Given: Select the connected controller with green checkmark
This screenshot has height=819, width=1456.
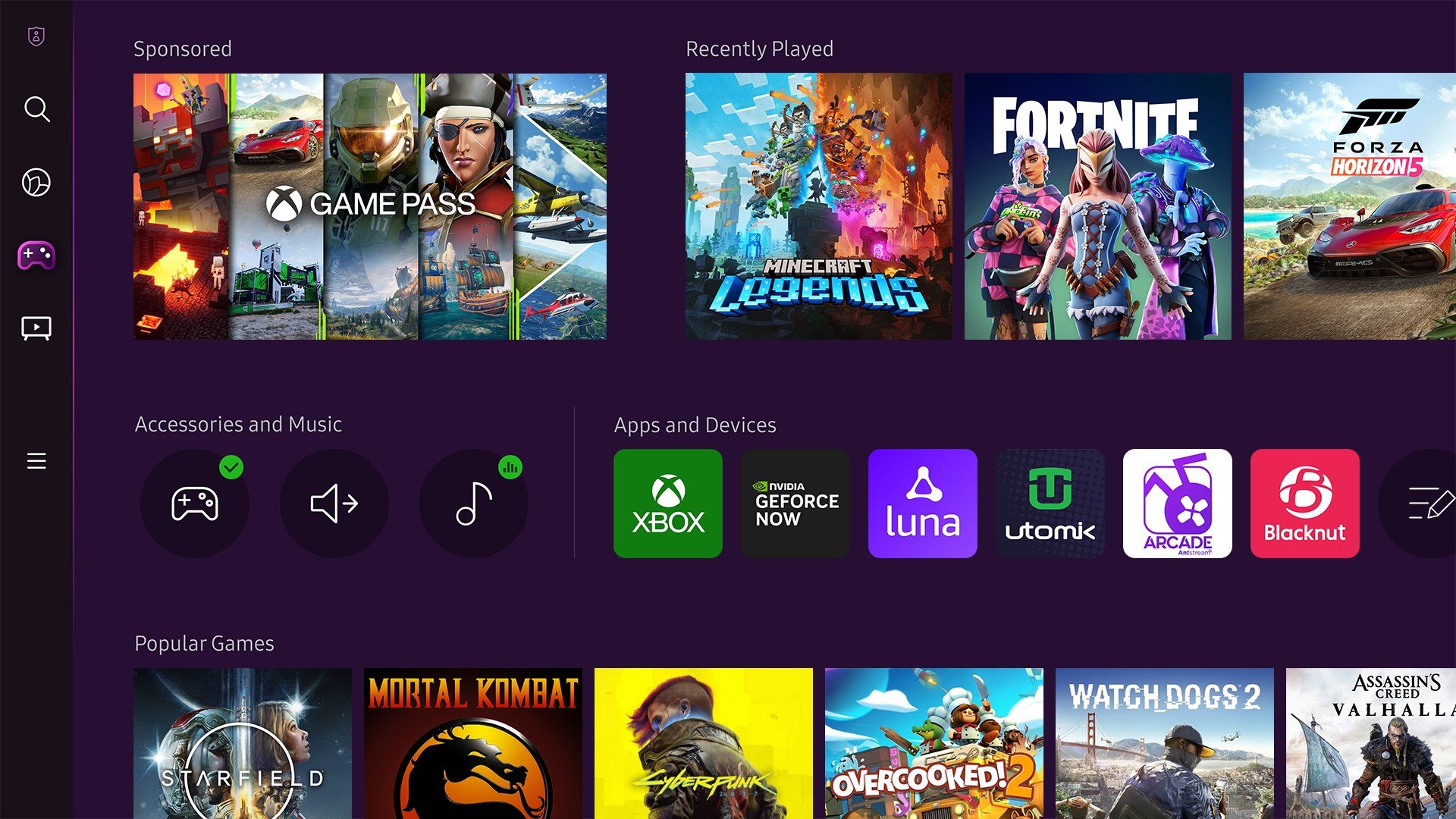Looking at the screenshot, I should click(195, 503).
